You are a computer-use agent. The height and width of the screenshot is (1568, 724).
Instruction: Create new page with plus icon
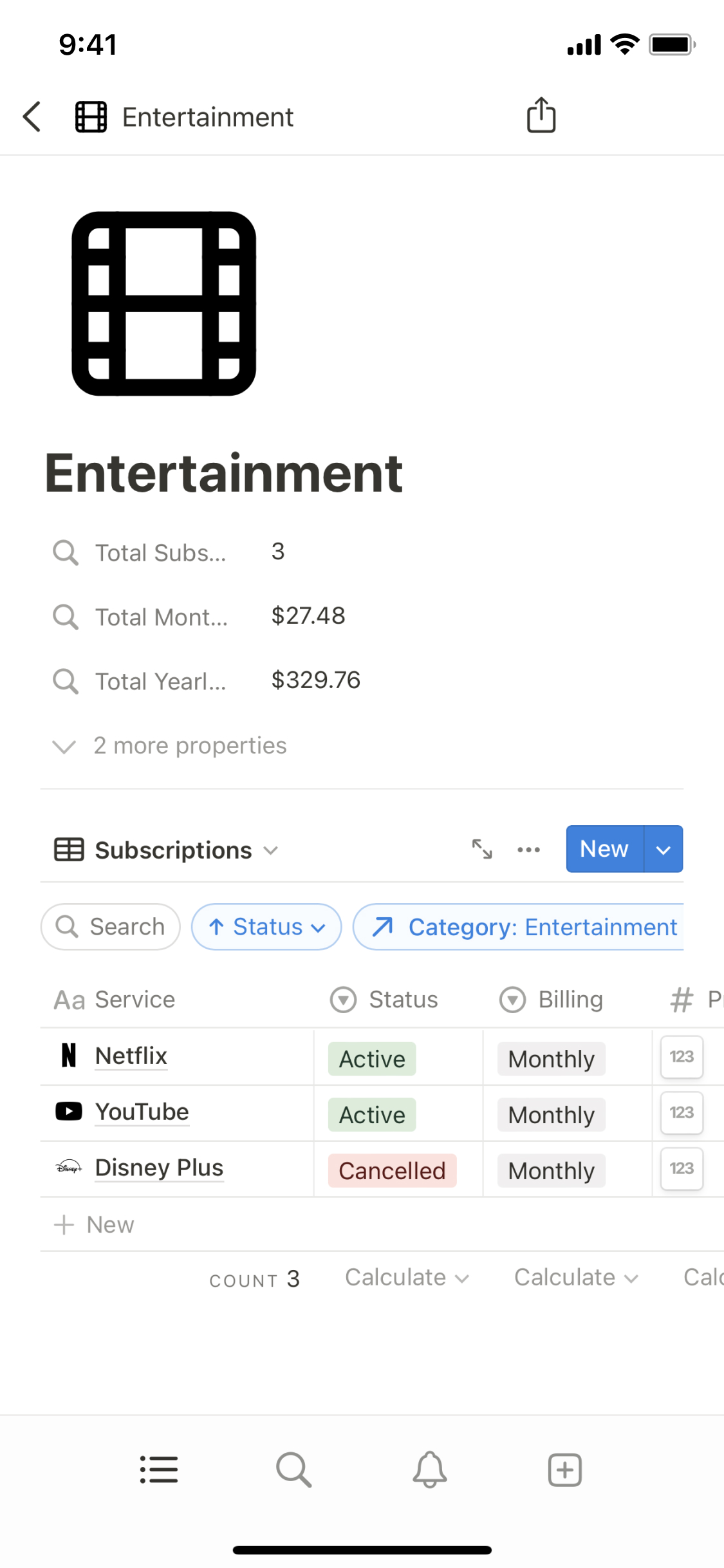click(x=564, y=1470)
